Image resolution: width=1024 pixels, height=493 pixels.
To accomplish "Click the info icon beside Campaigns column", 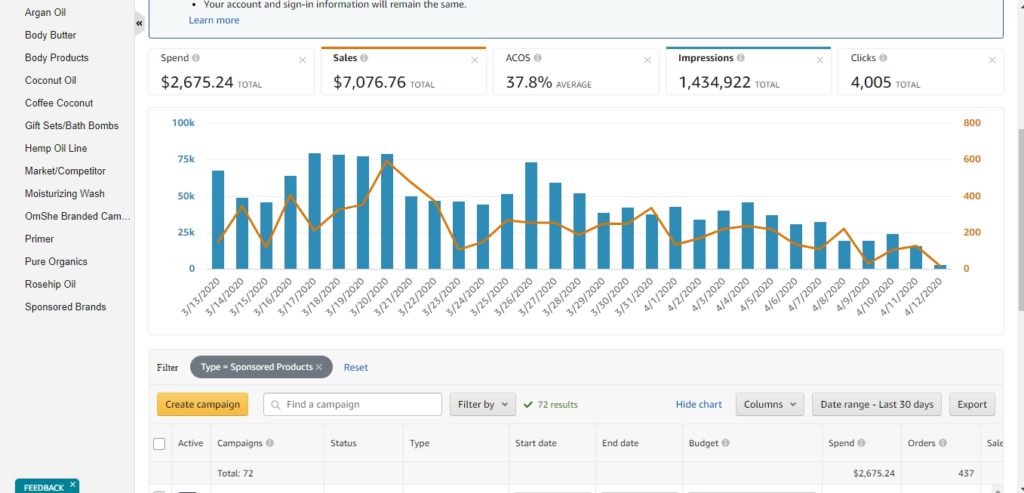I will tap(270, 443).
